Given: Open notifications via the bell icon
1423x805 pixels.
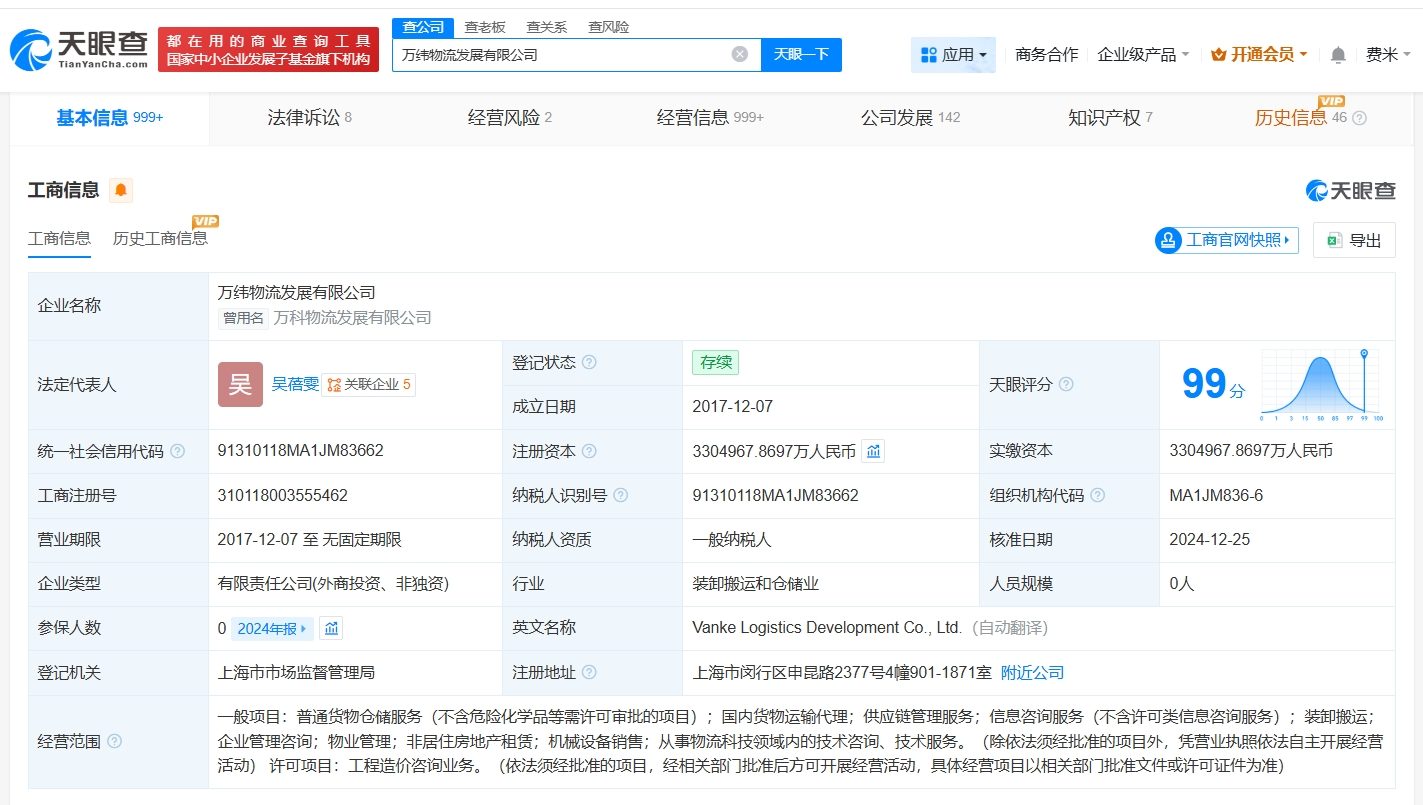Looking at the screenshot, I should [1338, 55].
